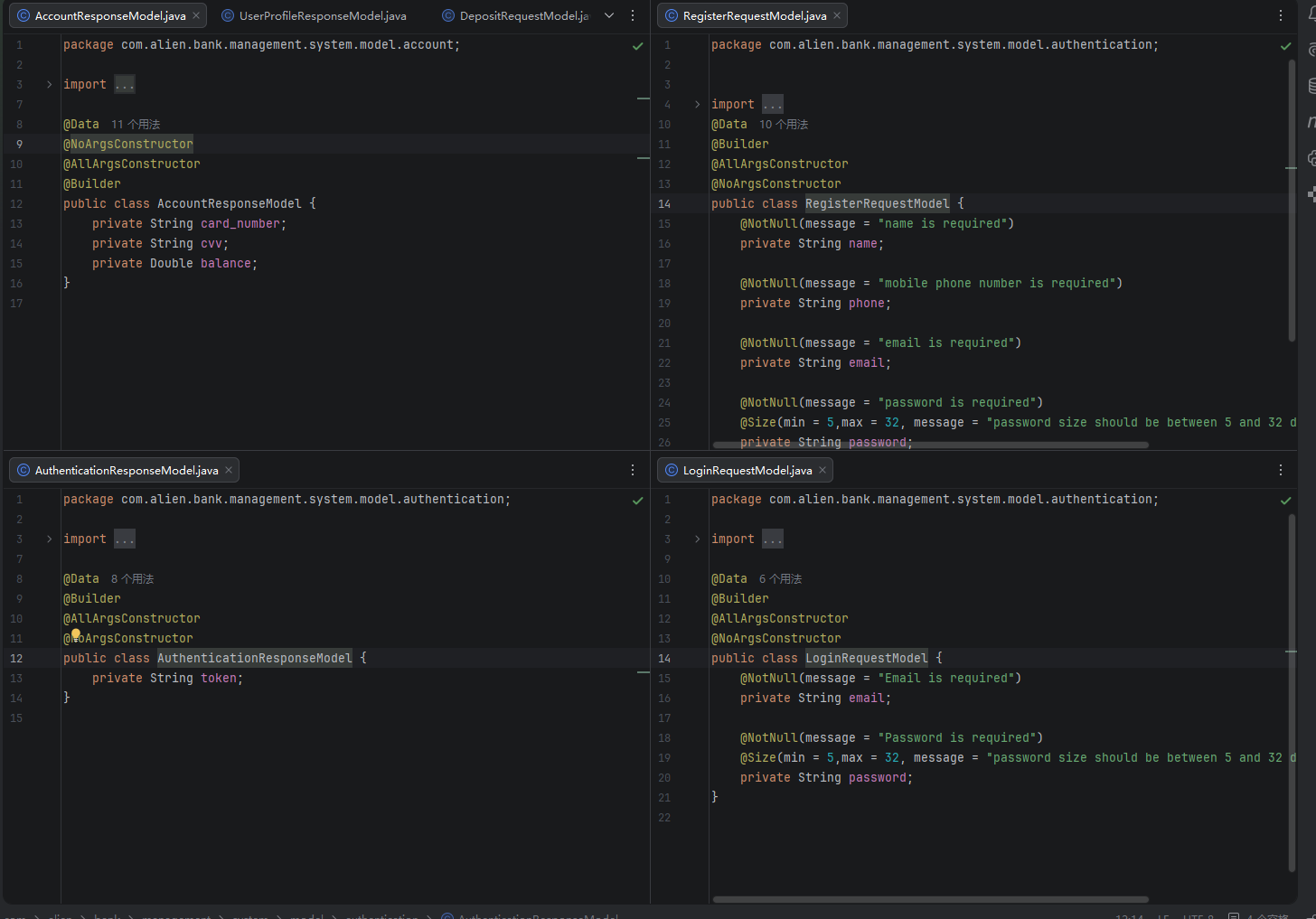1316x919 pixels.
Task: Click highlighted @NoArgsConstructor in AccountResponseModel
Action: tap(128, 145)
